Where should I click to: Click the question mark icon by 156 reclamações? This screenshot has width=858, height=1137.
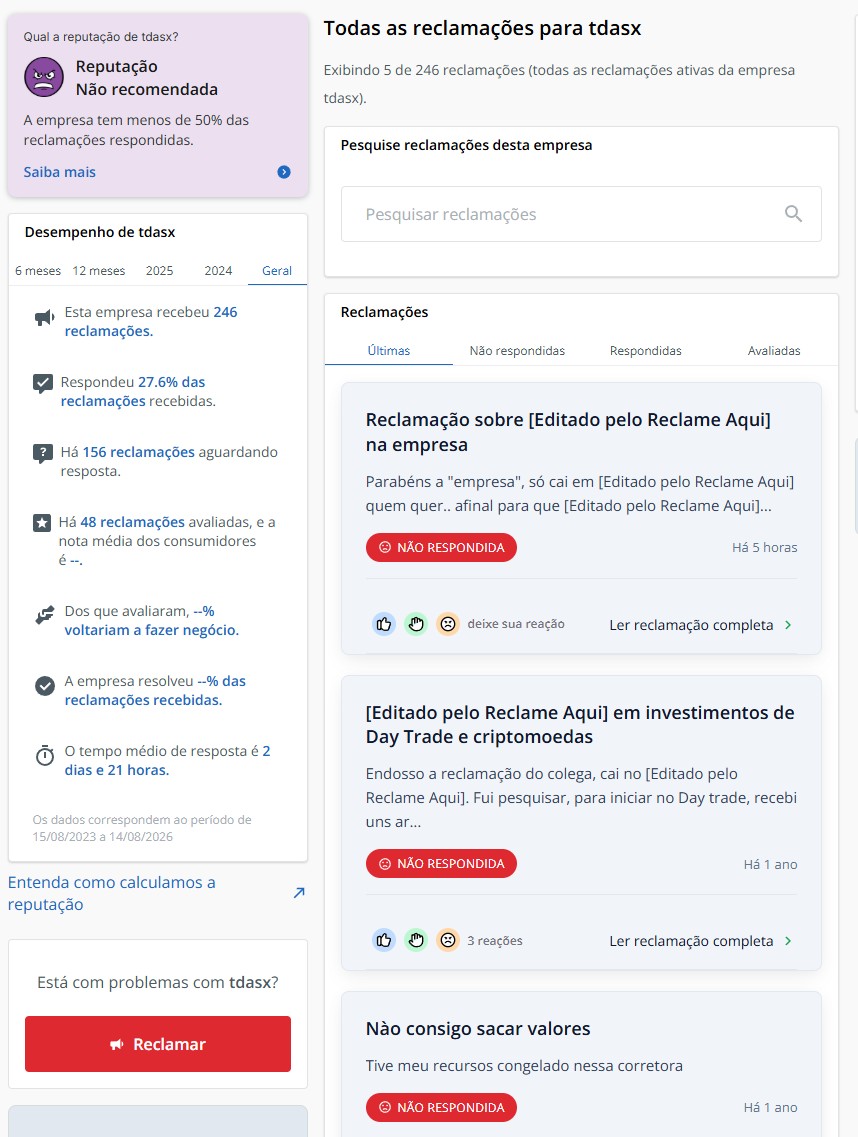click(43, 454)
